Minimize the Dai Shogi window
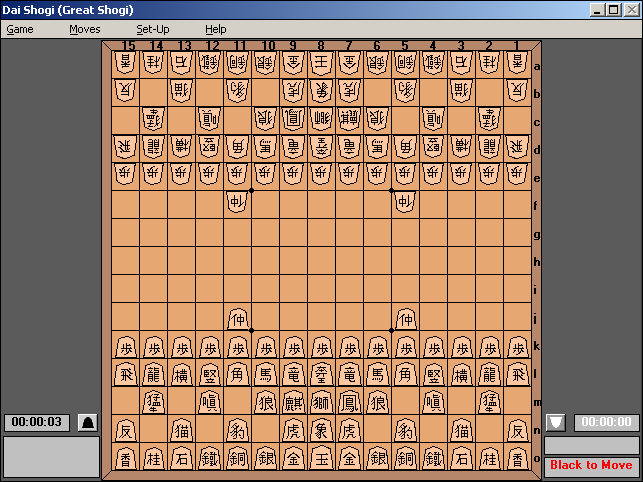 coord(597,10)
